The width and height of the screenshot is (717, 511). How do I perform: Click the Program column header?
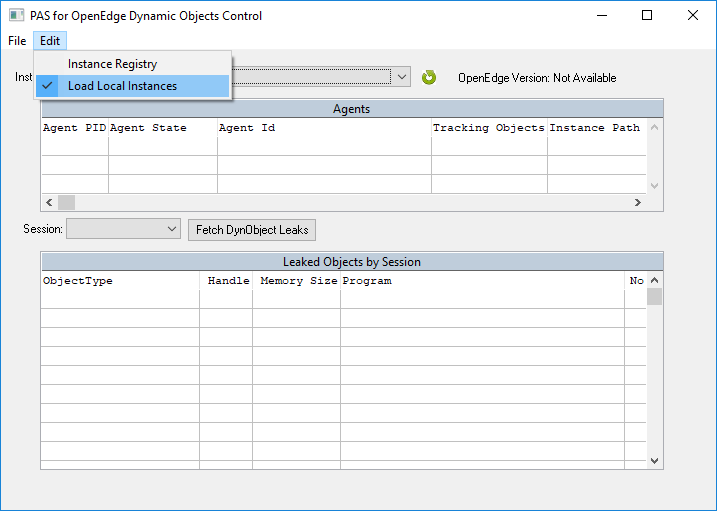482,281
